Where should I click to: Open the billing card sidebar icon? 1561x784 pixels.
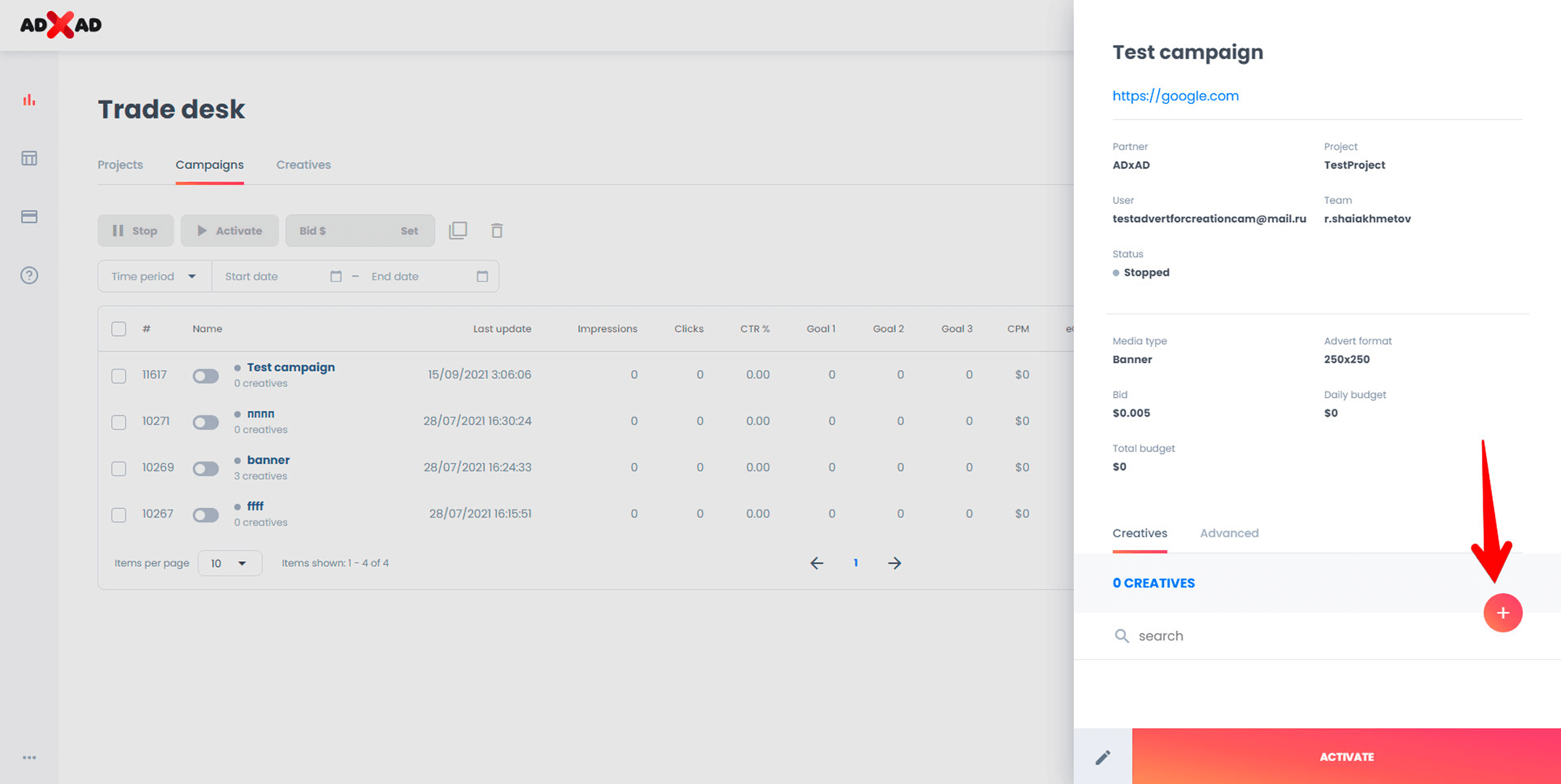pyautogui.click(x=29, y=217)
